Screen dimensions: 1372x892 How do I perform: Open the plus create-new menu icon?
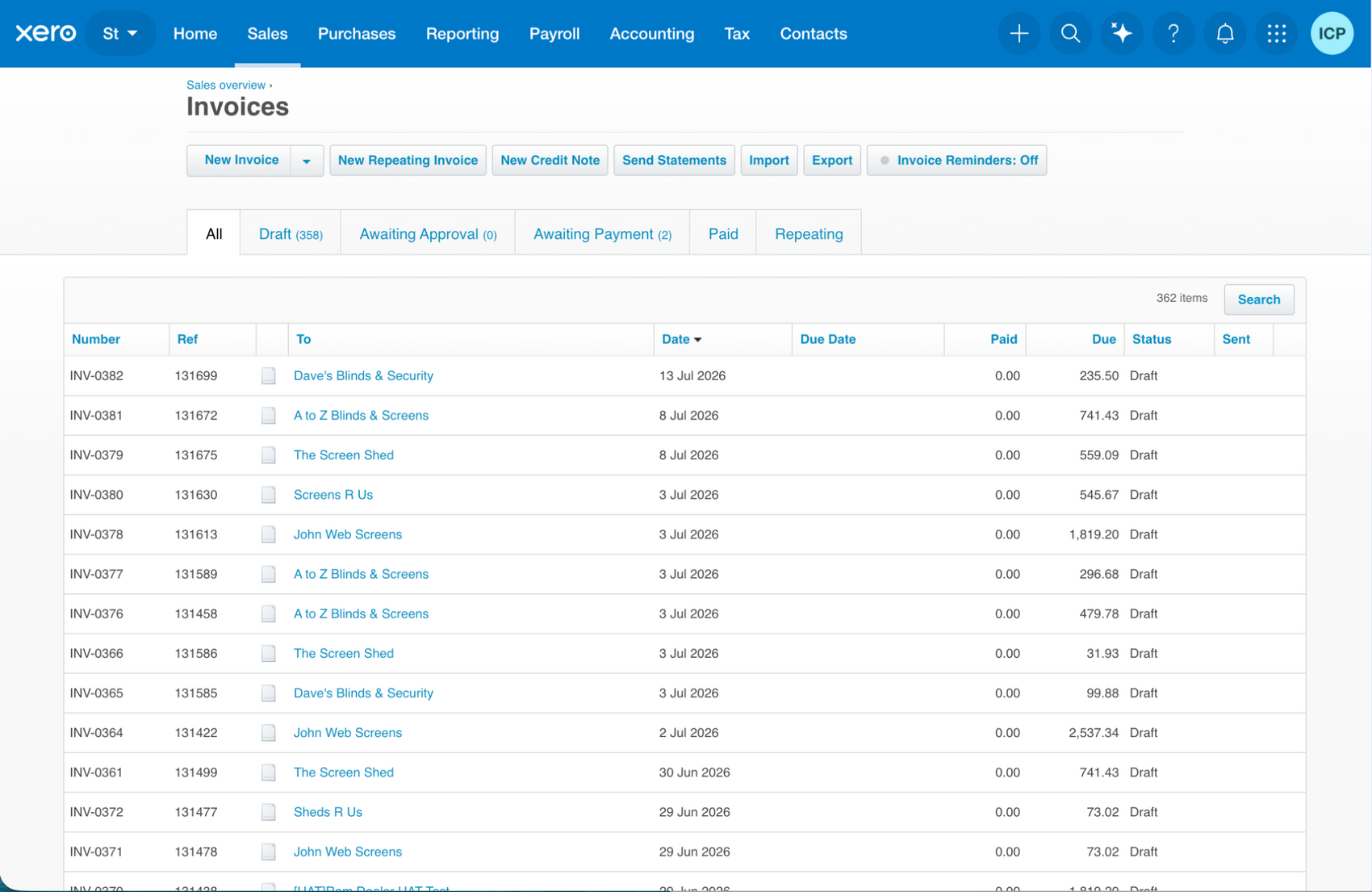(1019, 33)
